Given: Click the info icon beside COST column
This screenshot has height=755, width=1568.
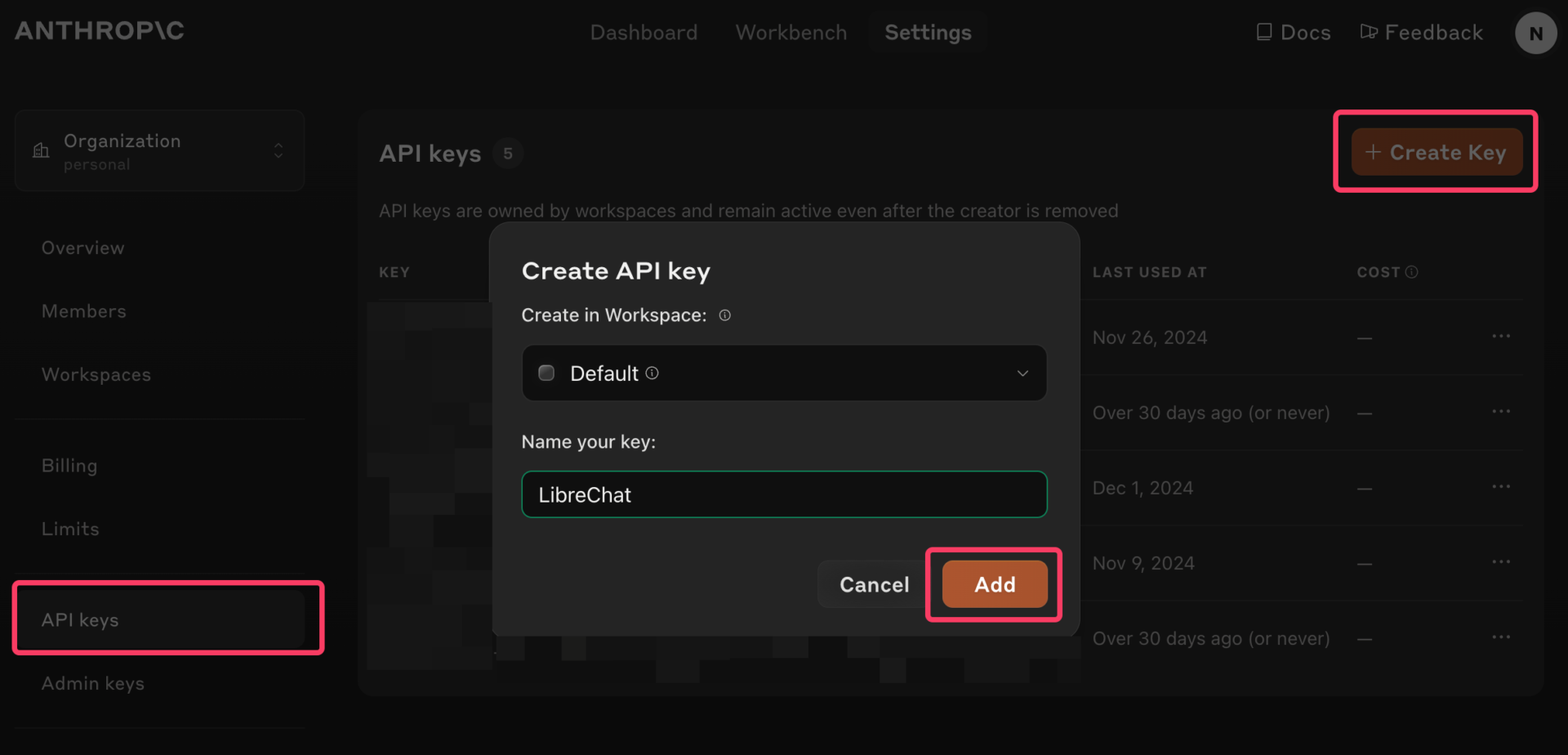Looking at the screenshot, I should pos(1411,272).
